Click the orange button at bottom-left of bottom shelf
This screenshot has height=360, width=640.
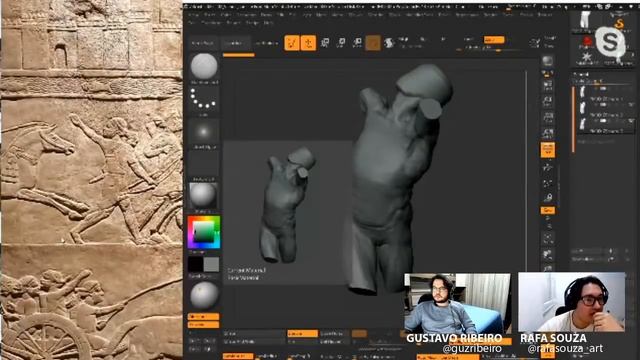(x=238, y=356)
